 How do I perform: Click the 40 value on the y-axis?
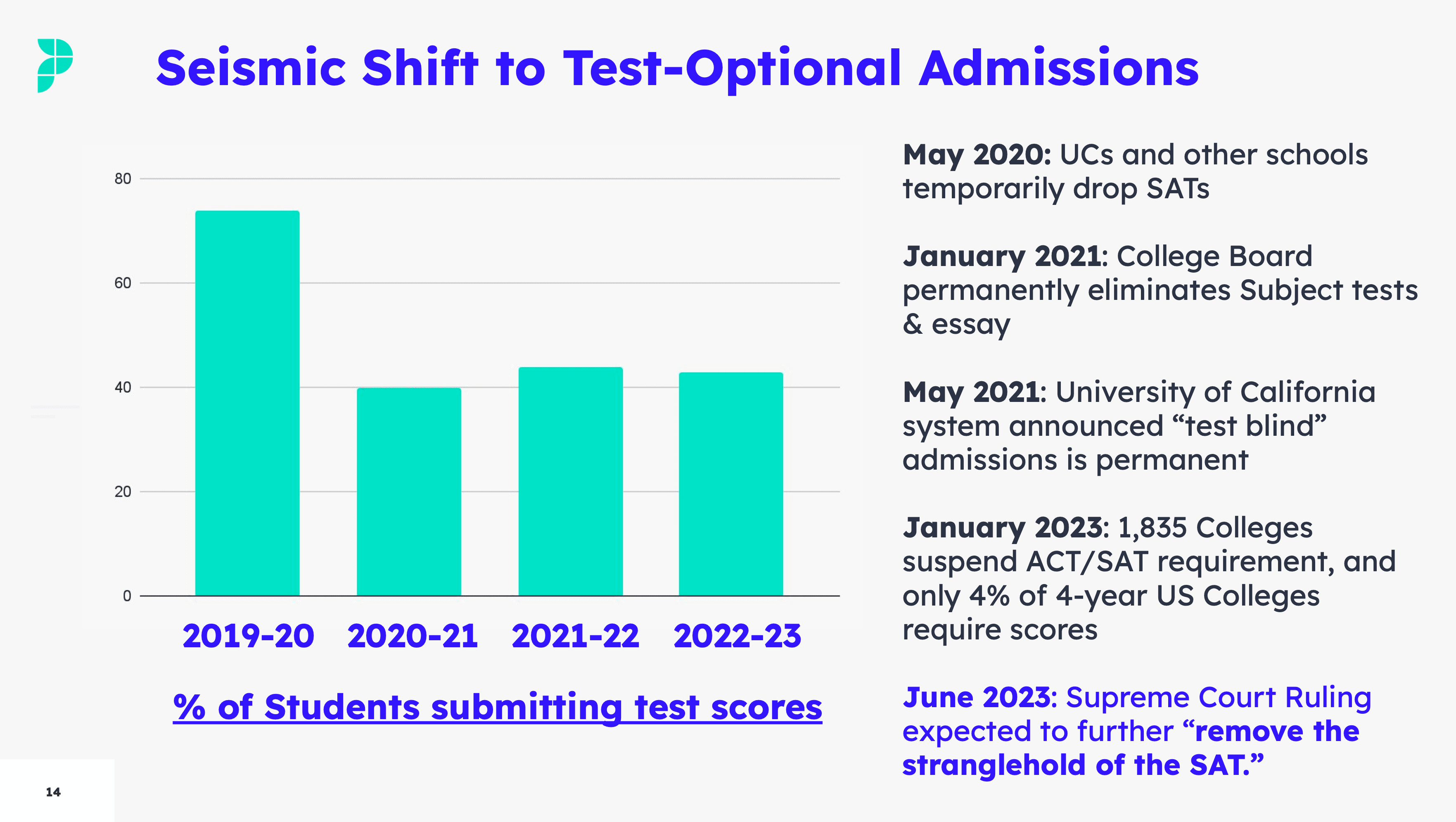123,388
